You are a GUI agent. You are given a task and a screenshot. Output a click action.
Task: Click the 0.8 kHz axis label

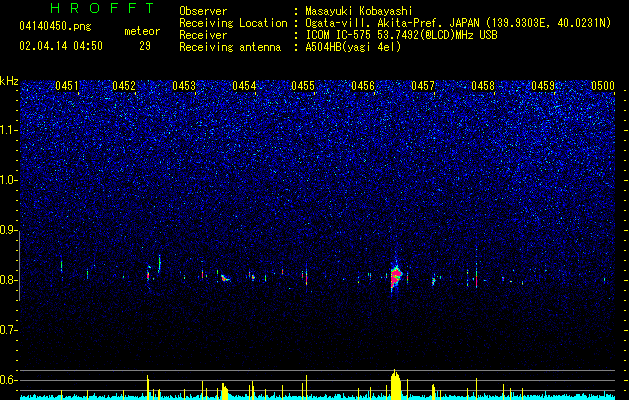point(8,280)
